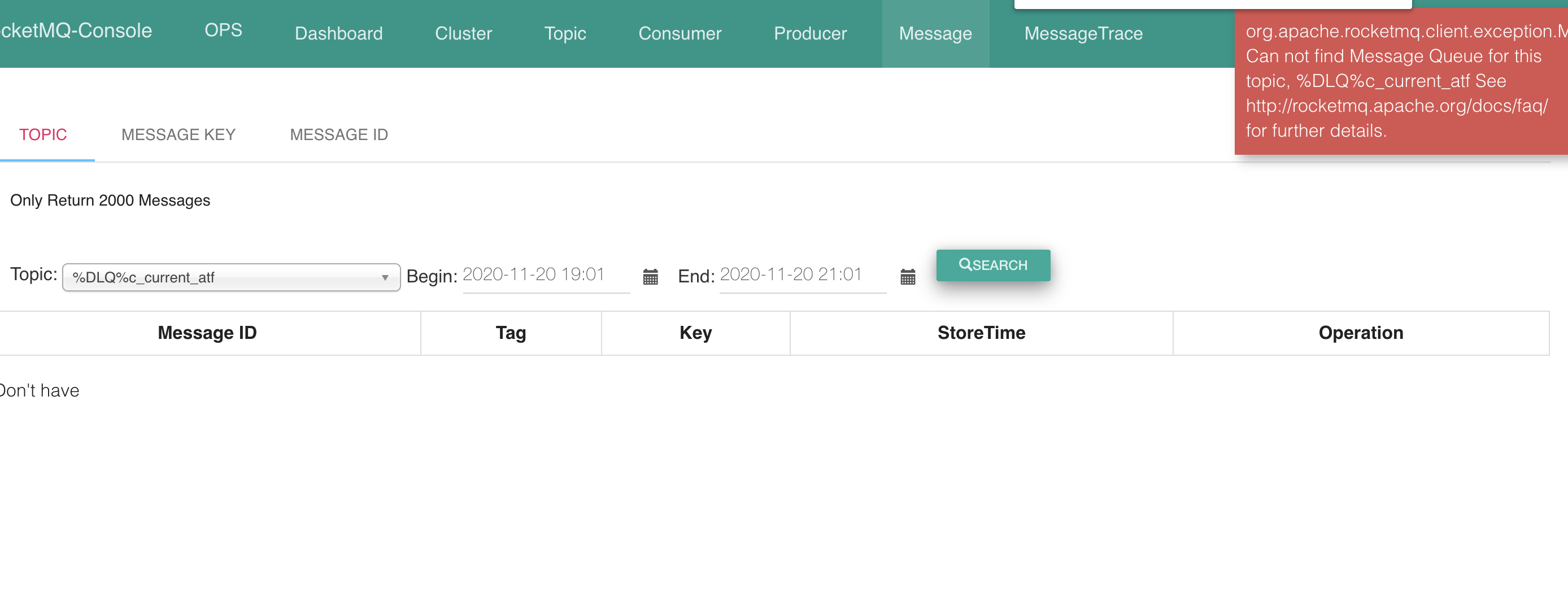Click the End datetime input field
This screenshot has height=610, width=1568.
pyautogui.click(x=802, y=275)
